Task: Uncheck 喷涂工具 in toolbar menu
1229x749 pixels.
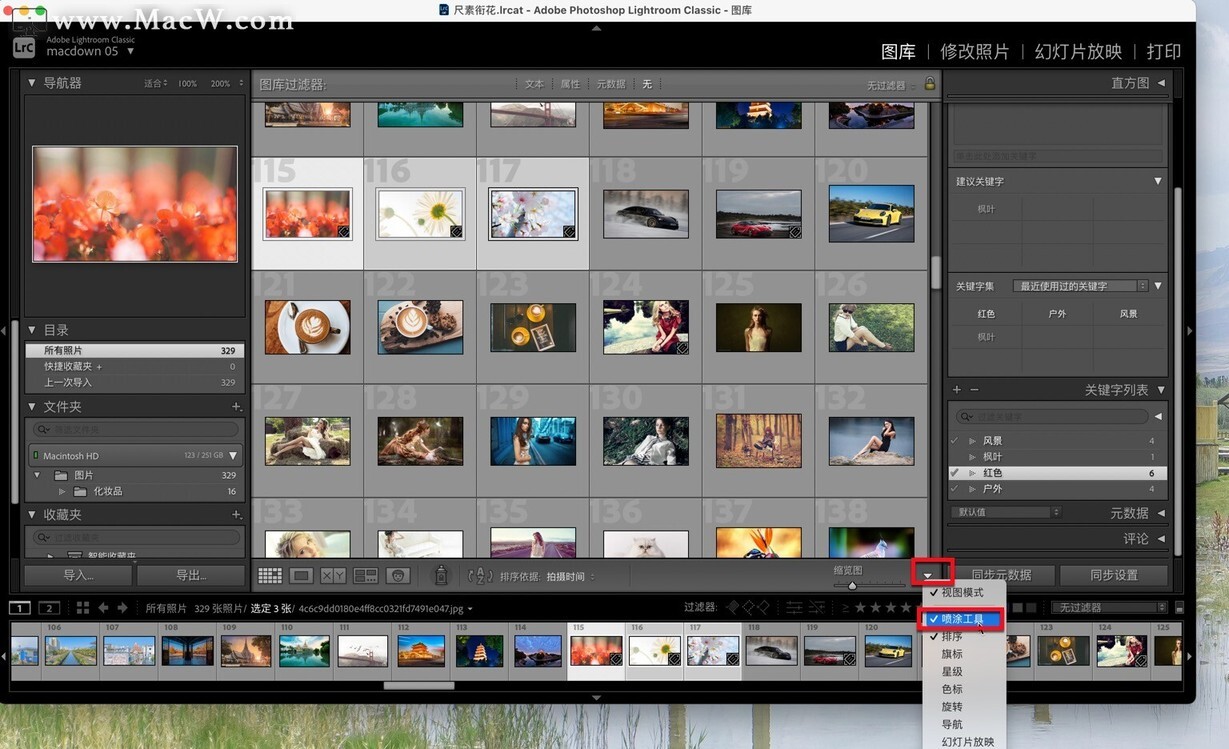Action: [963, 620]
